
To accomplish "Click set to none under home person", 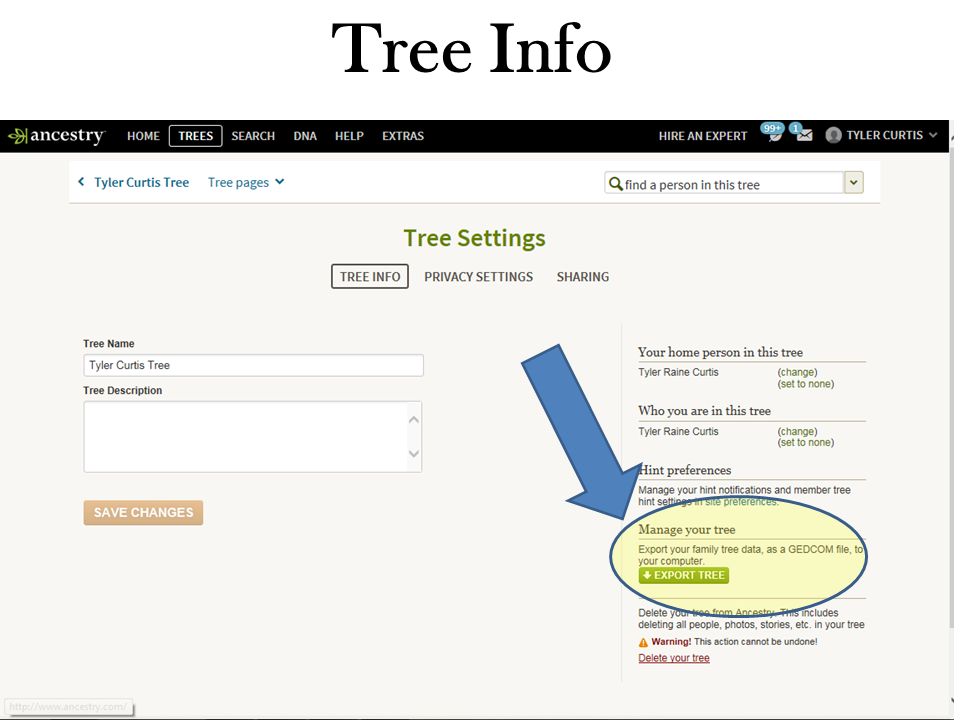I will pos(806,384).
